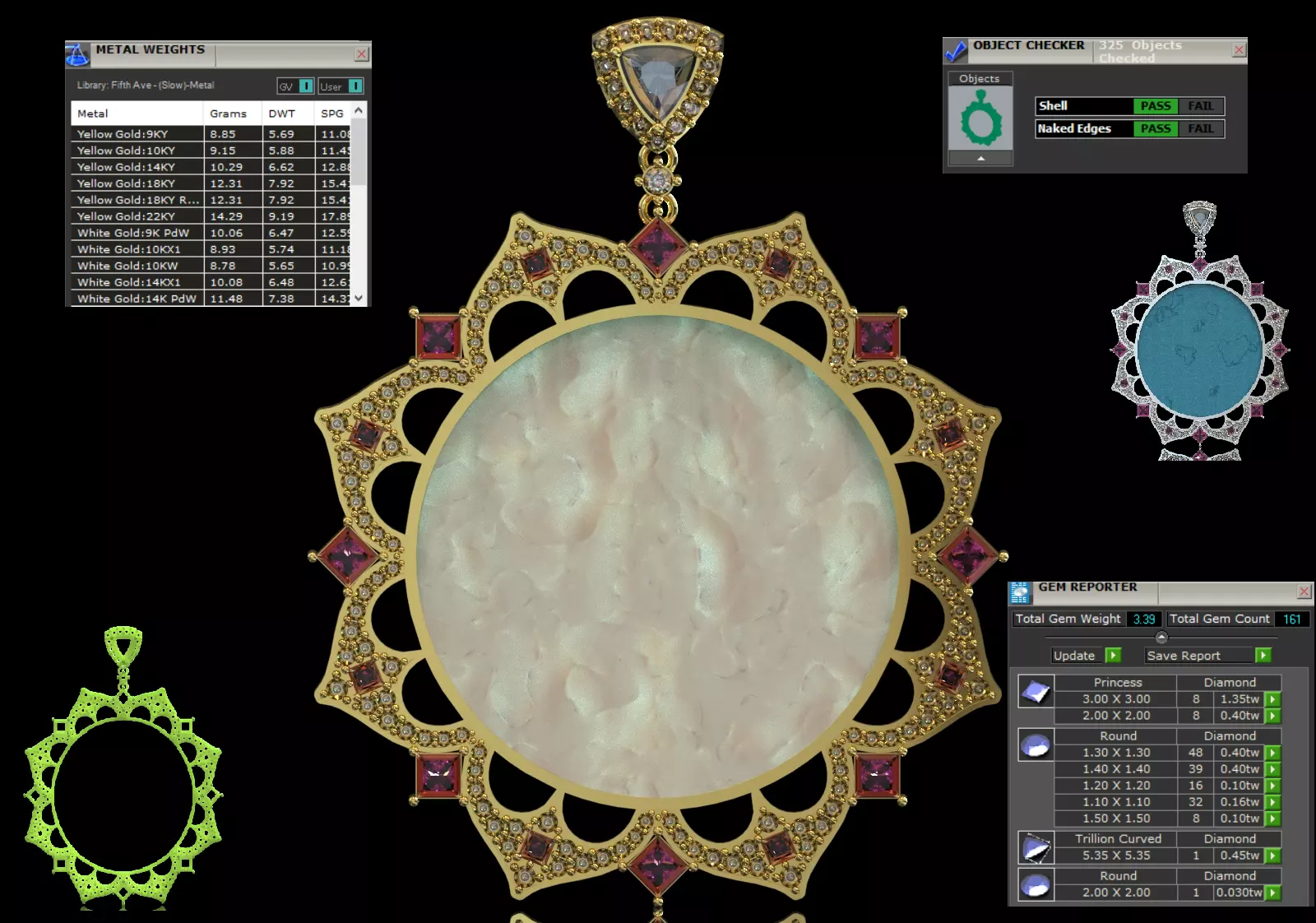Click green arrow for 1.50 X 1.50 Round
Image resolution: width=1316 pixels, height=923 pixels.
pyautogui.click(x=1272, y=819)
